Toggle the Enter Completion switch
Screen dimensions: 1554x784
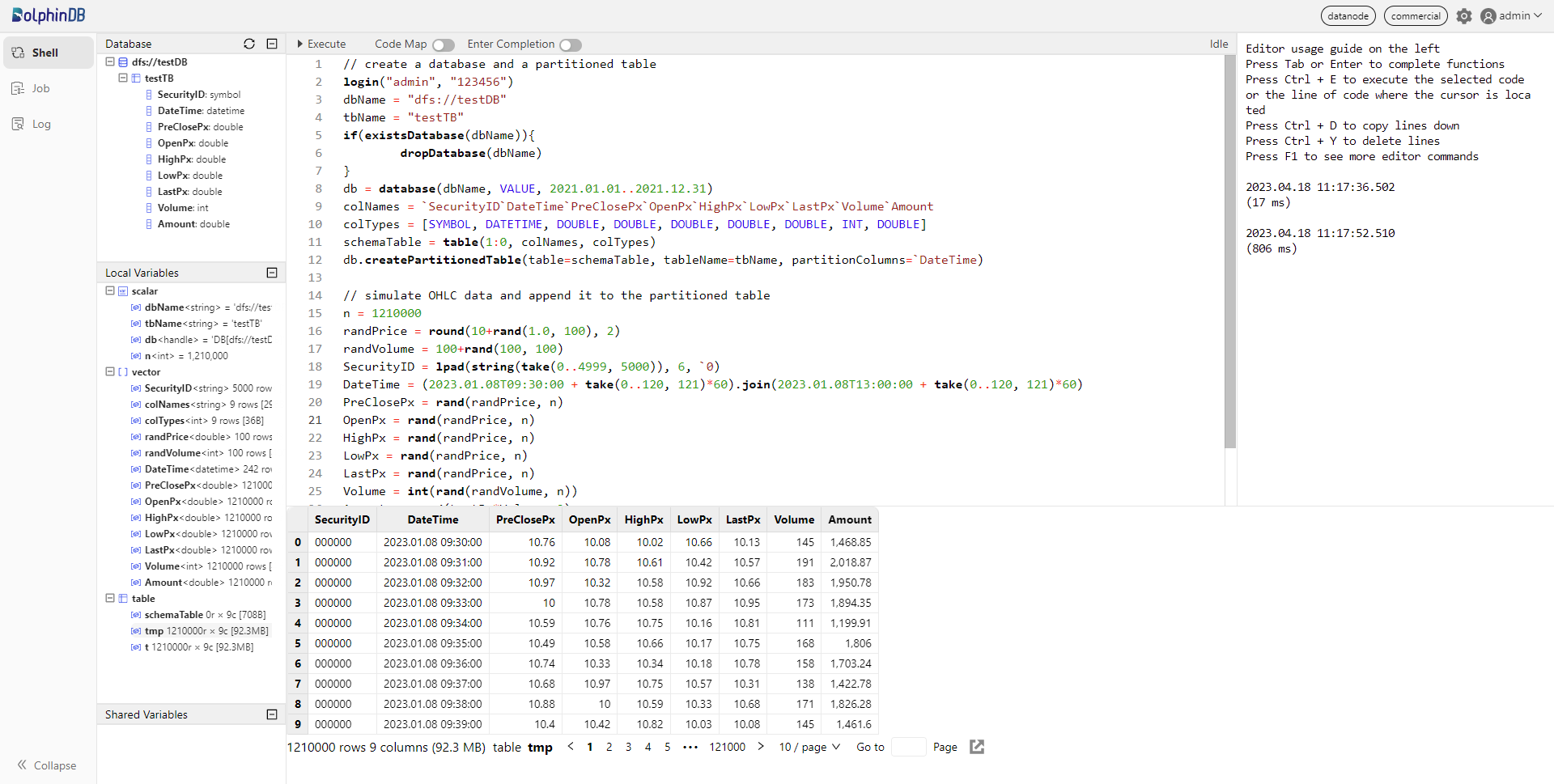pos(570,44)
